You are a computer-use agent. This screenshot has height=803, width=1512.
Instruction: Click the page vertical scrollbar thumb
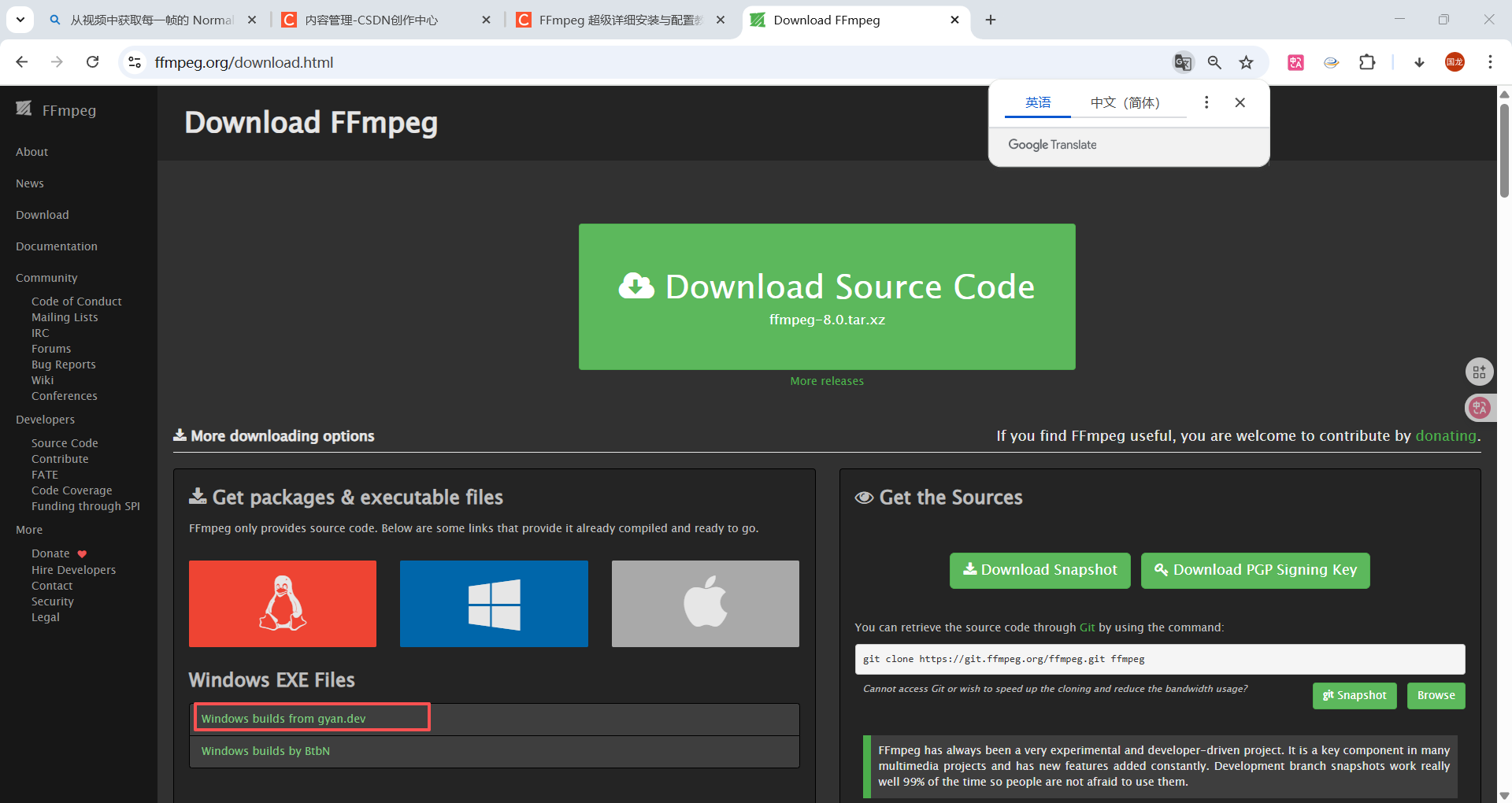1504,150
